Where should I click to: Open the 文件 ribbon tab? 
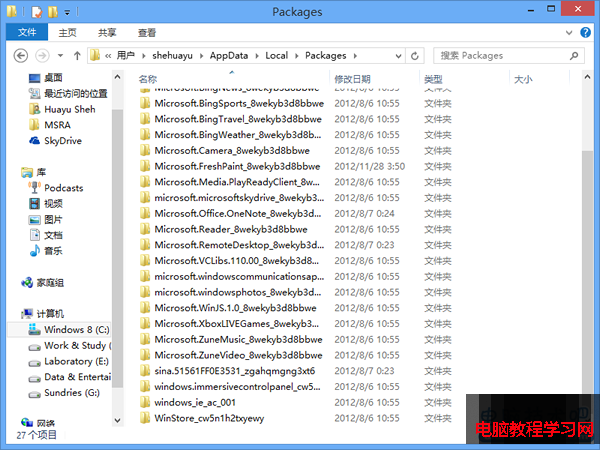(x=27, y=32)
